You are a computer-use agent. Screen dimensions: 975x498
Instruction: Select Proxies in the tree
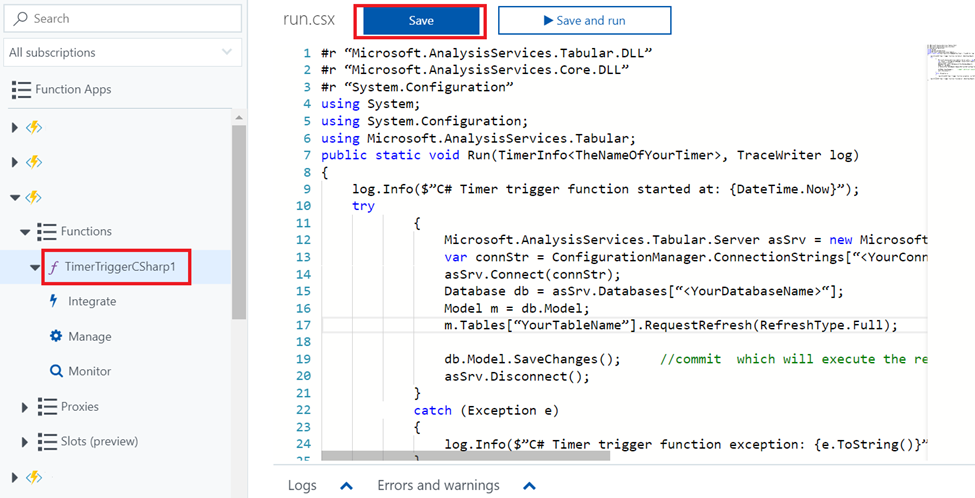[x=80, y=407]
